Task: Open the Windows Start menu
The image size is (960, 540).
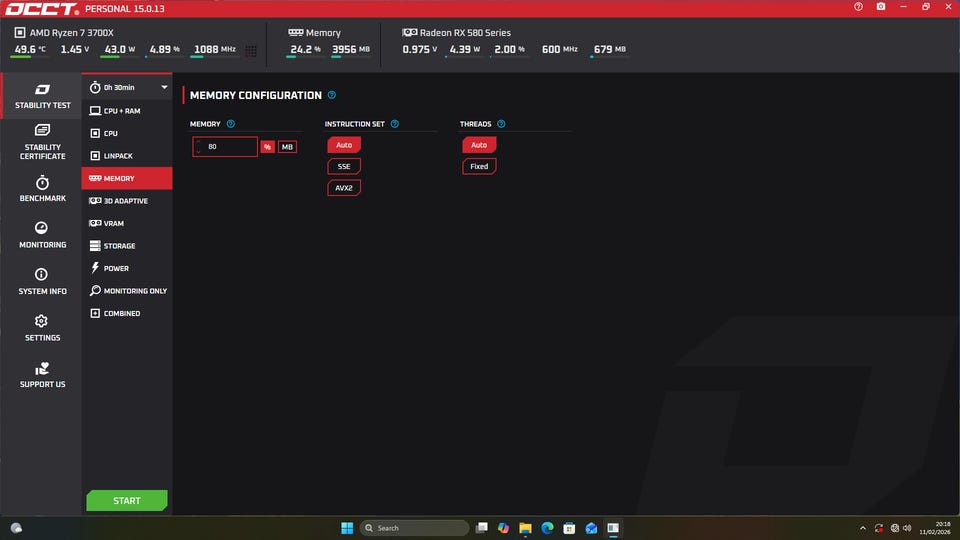Action: point(347,528)
